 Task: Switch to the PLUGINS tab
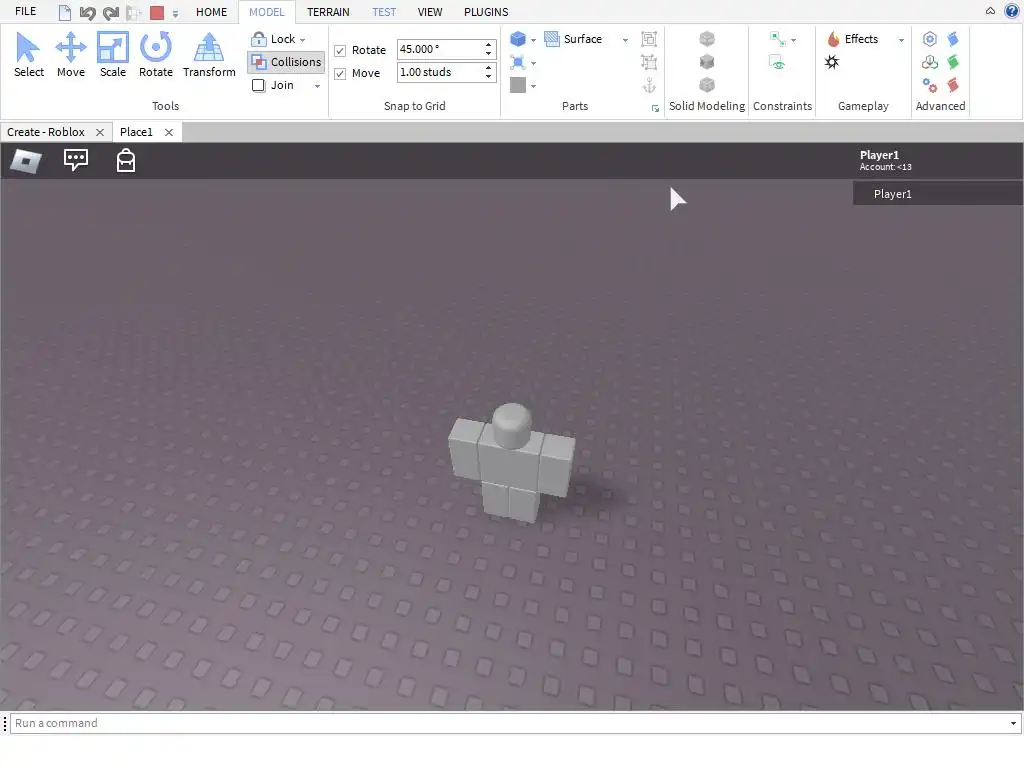pos(486,12)
